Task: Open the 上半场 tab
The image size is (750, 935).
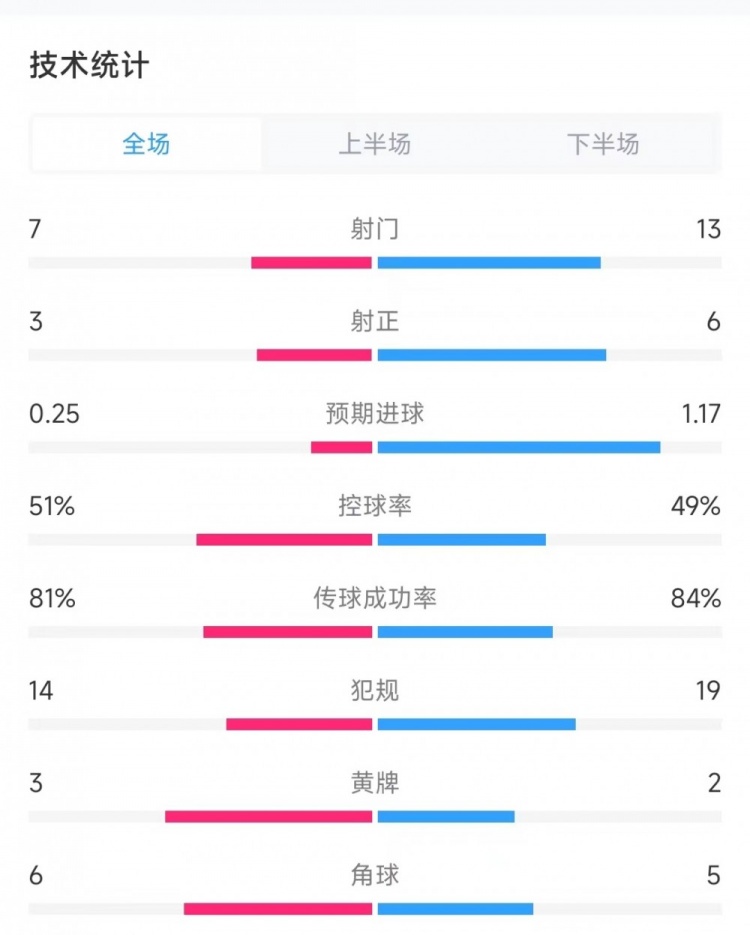Action: pyautogui.click(x=374, y=144)
